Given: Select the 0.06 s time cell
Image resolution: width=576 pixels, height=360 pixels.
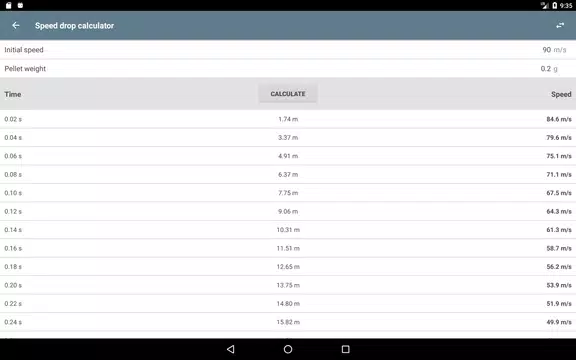Looking at the screenshot, I should pyautogui.click(x=13, y=156).
